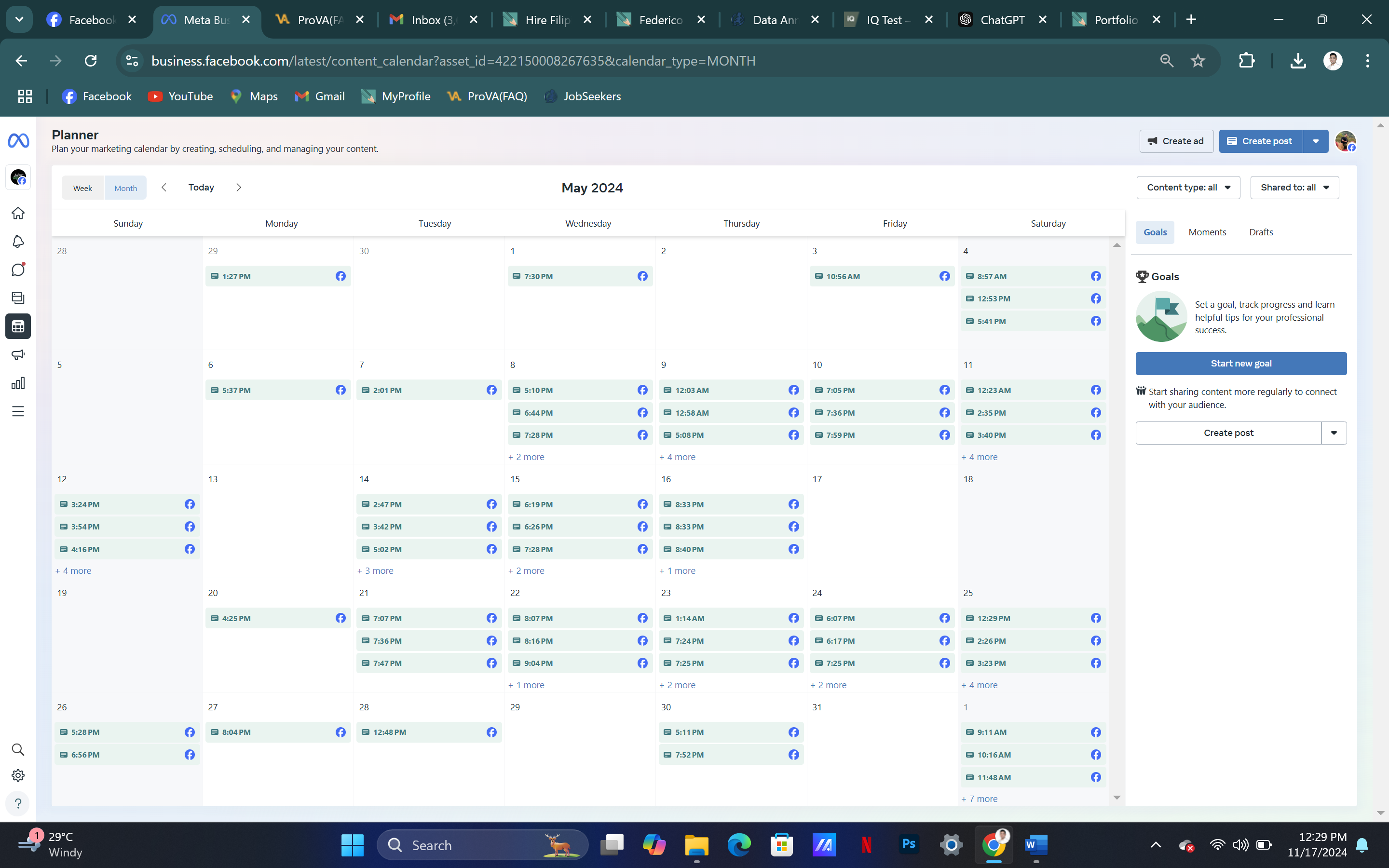Open Inbox chat bubble icon
The image size is (1389, 868).
pyautogui.click(x=18, y=269)
